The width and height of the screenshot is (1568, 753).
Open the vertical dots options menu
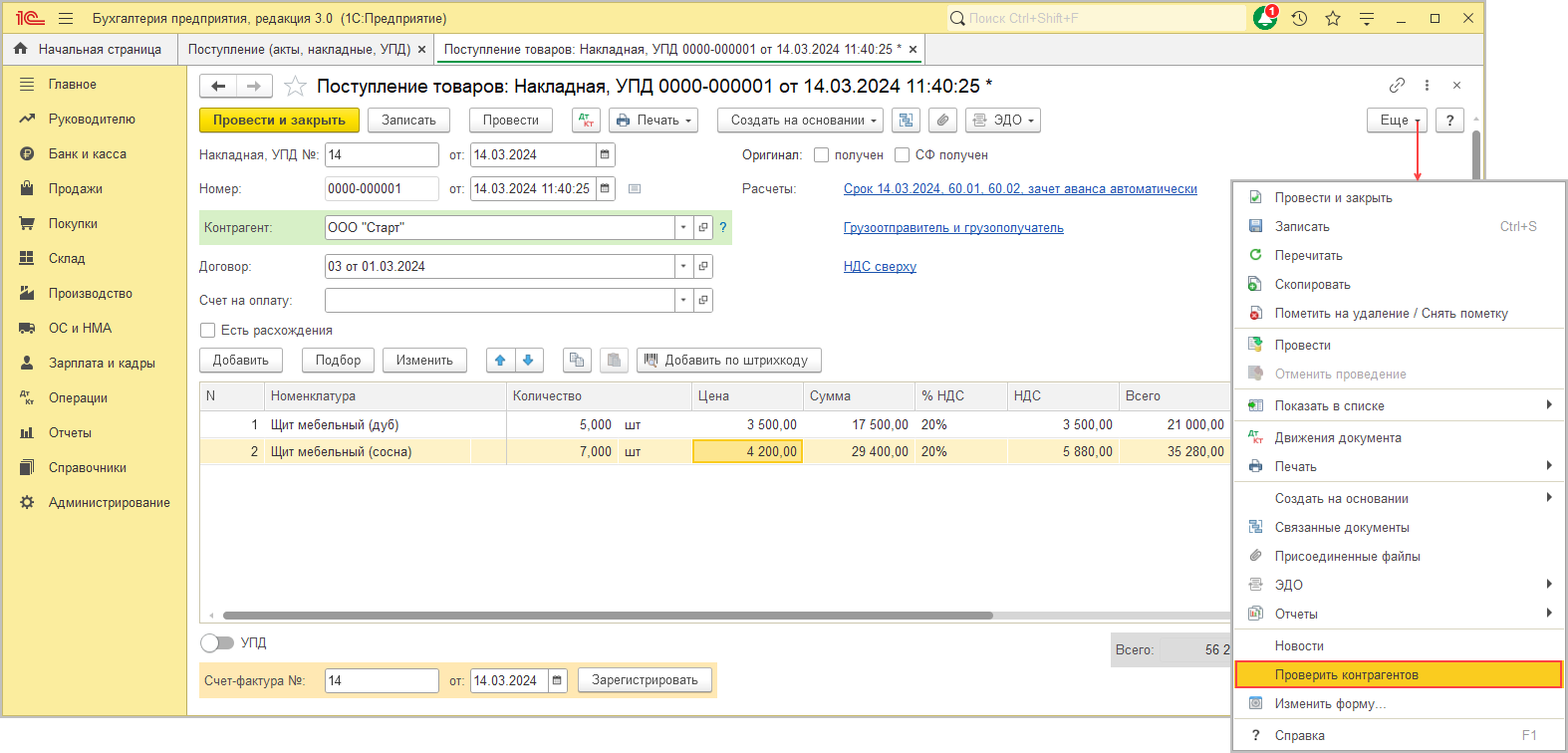pos(1427,86)
